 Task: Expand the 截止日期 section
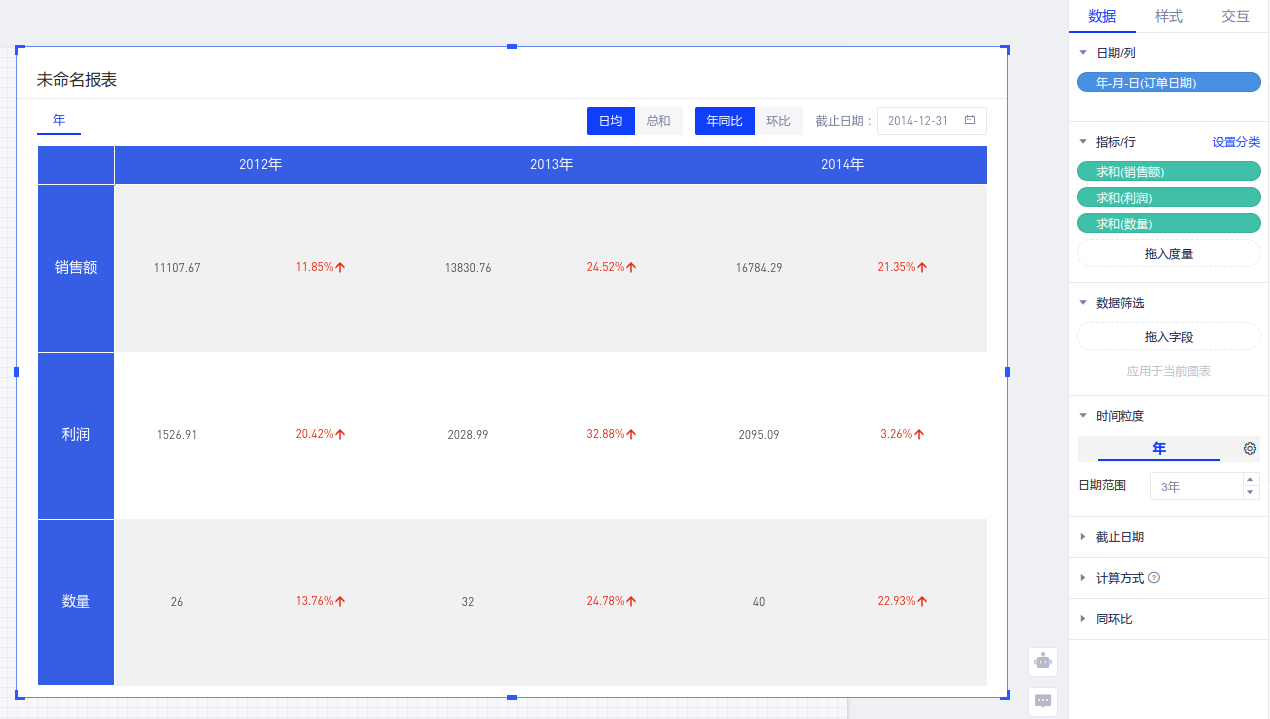pyautogui.click(x=1119, y=537)
